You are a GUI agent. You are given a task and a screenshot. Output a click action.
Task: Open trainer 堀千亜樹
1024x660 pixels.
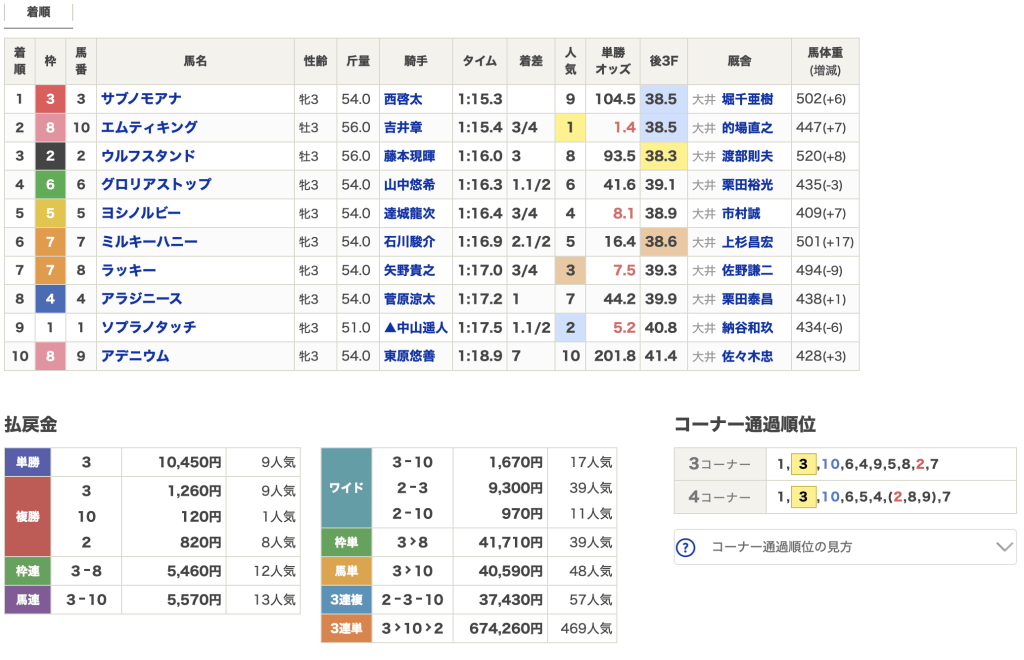pyautogui.click(x=747, y=99)
